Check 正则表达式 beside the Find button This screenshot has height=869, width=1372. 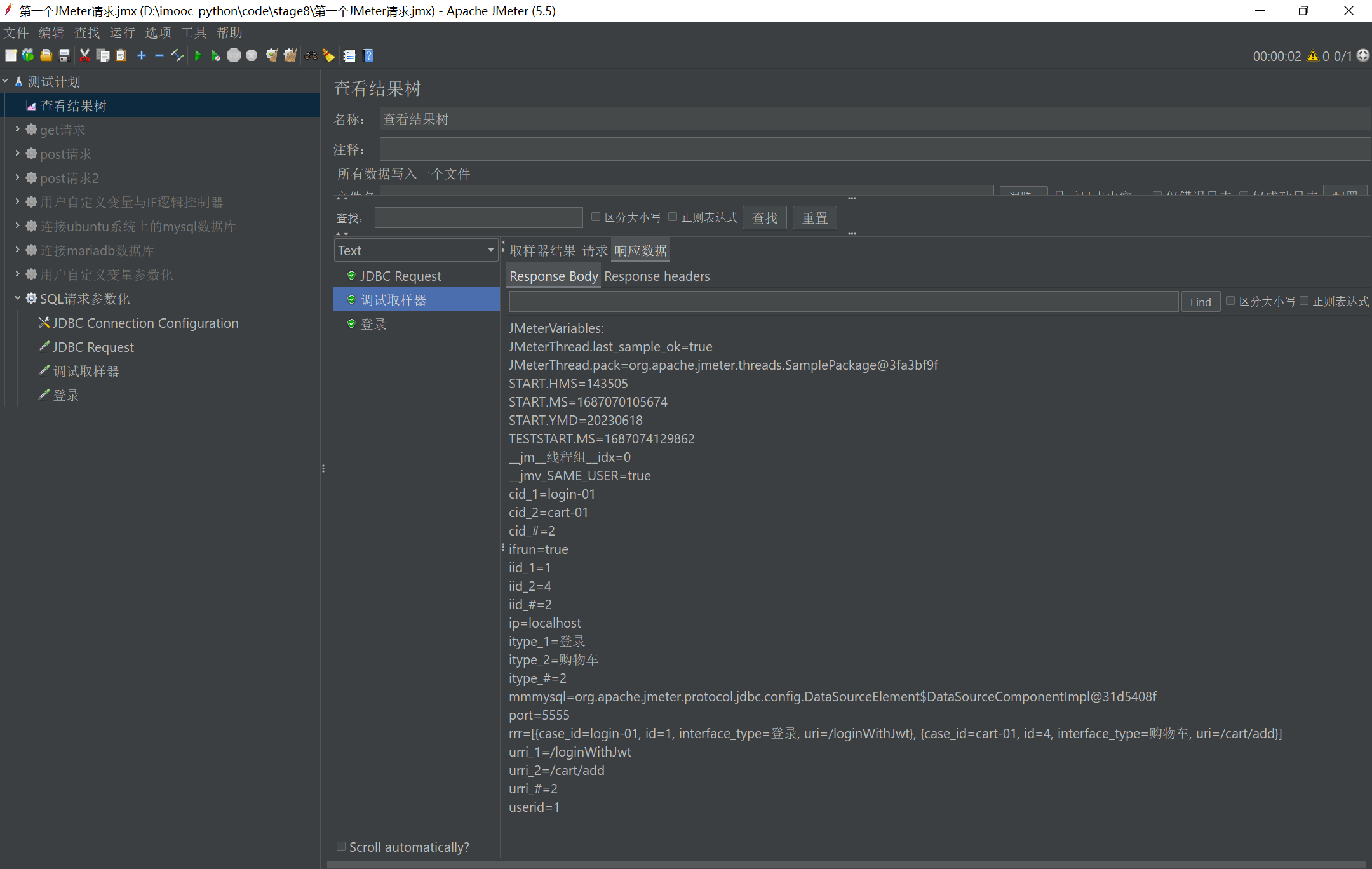pos(1304,301)
